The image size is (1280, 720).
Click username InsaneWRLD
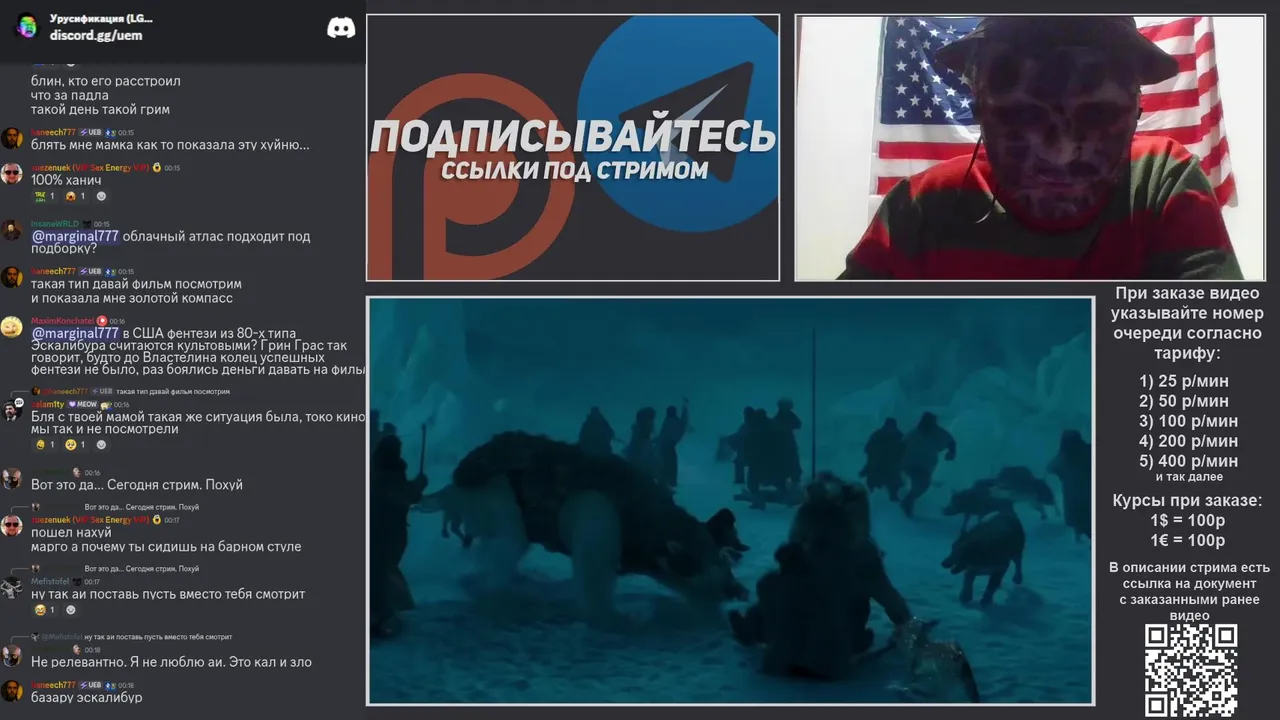[x=54, y=224]
